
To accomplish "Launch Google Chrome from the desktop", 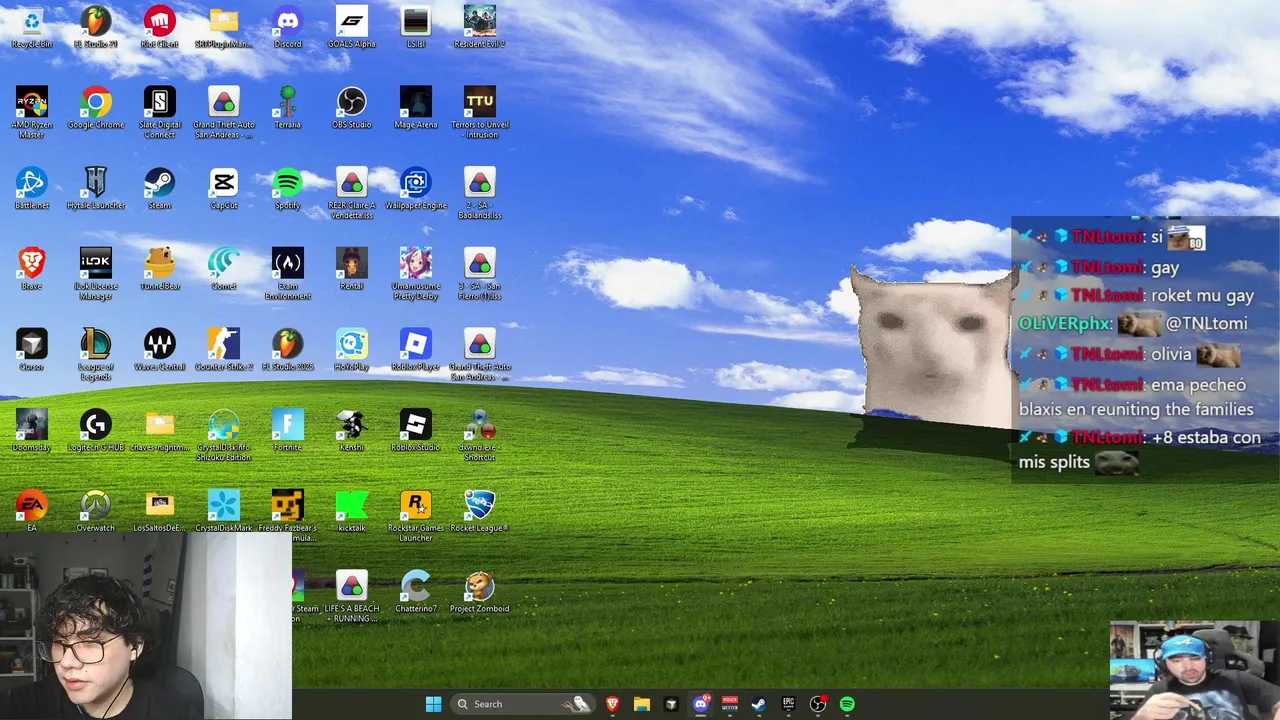I will [96, 108].
